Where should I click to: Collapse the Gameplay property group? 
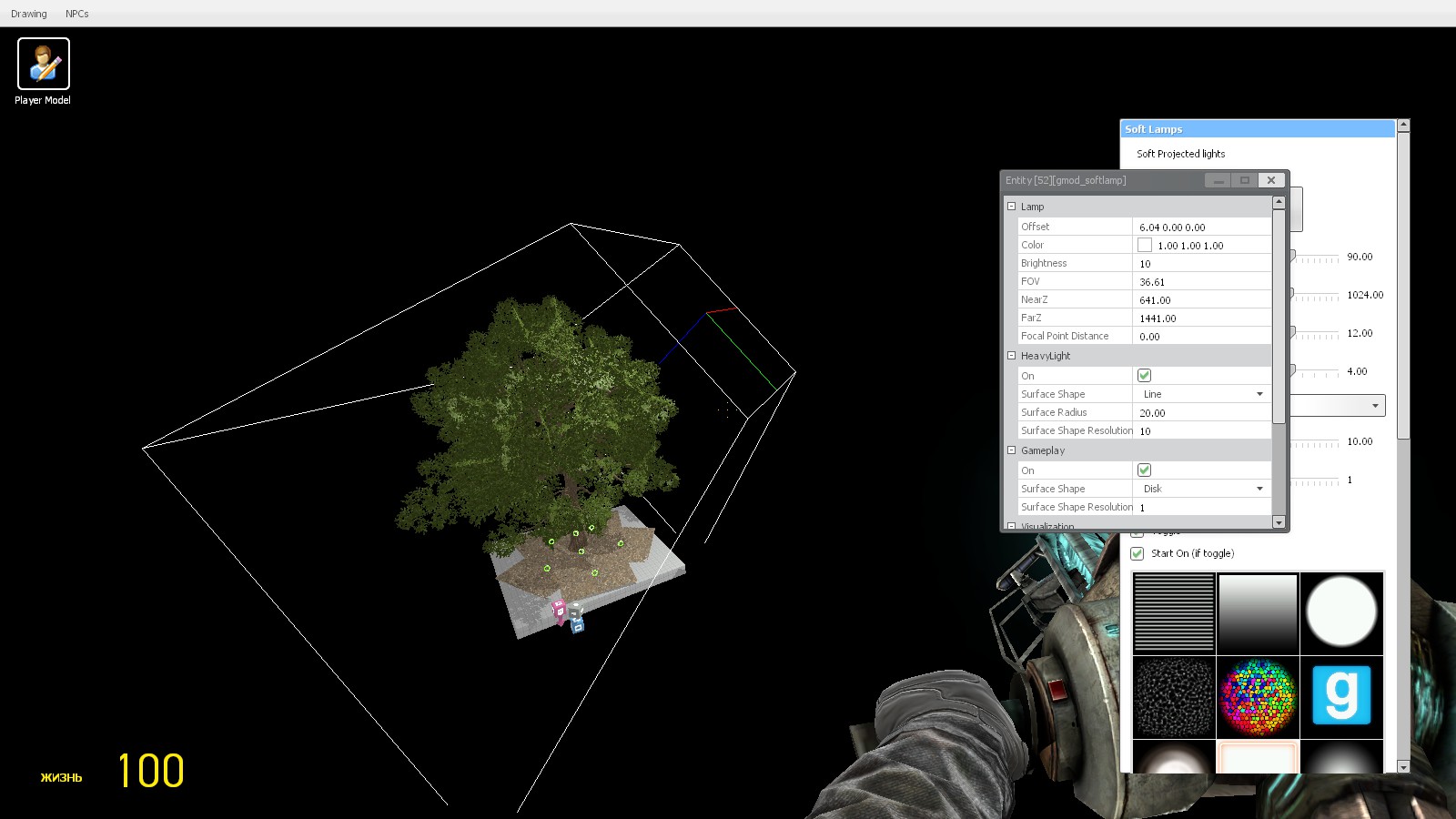point(1011,450)
